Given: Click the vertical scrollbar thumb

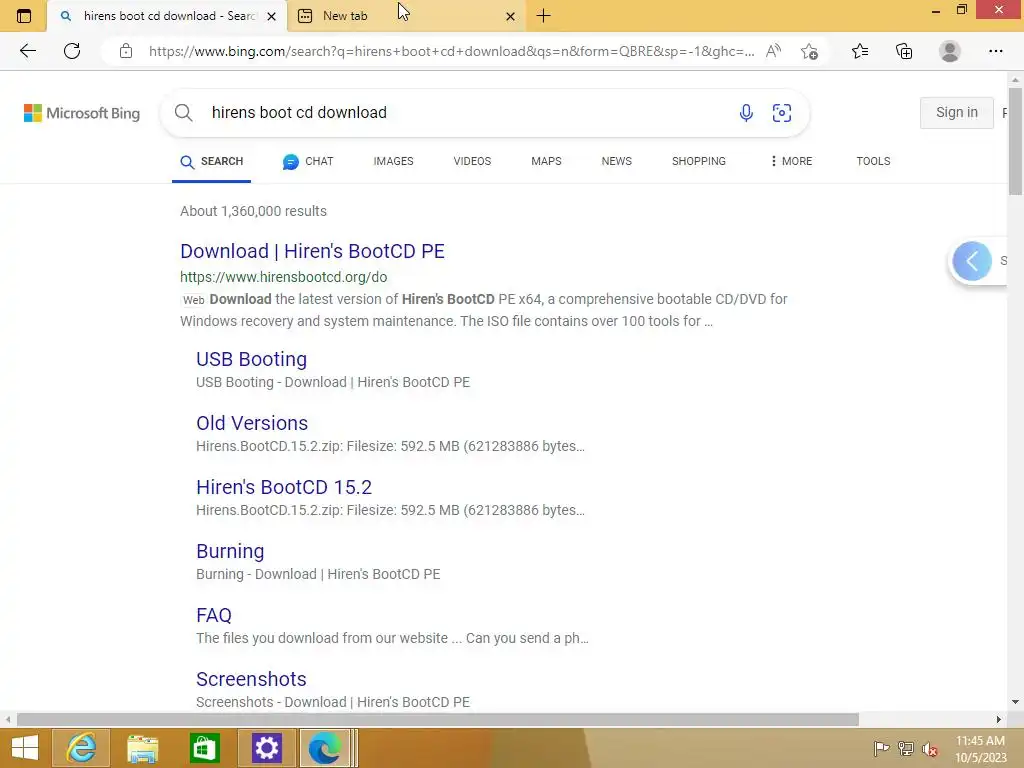Looking at the screenshot, I should (1015, 140).
